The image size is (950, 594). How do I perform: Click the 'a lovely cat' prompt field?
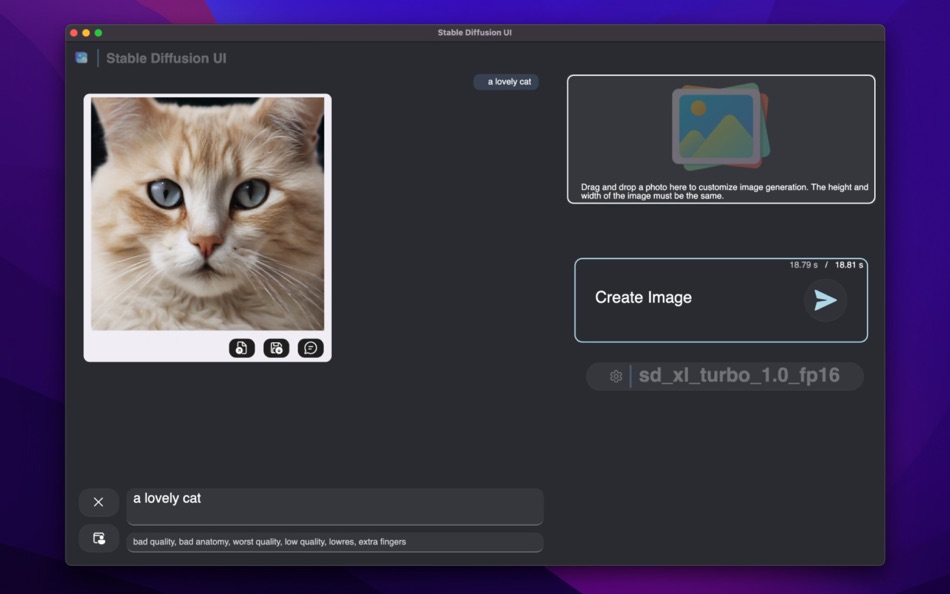(x=333, y=504)
